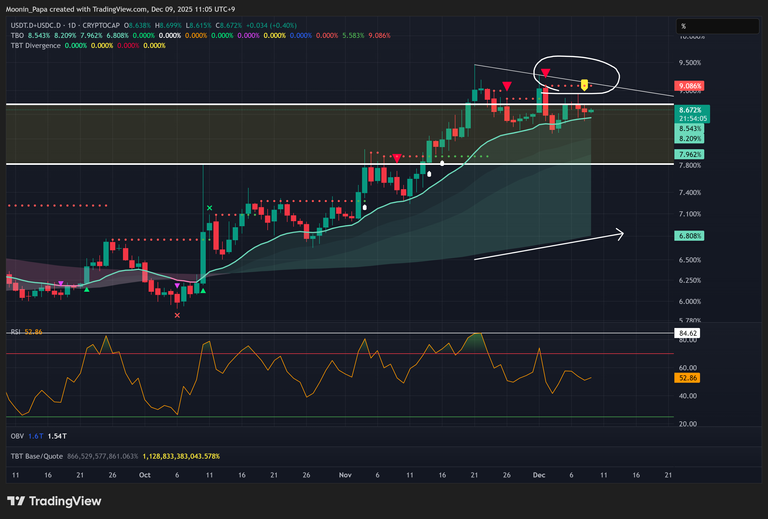Expand the OBV indicator pane
Screen dimensions: 768x519
(17, 438)
